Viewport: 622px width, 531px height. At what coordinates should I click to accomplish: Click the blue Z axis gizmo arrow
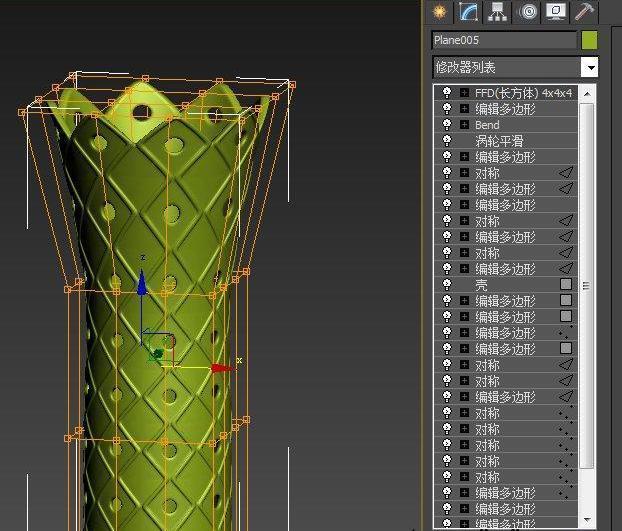[x=142, y=282]
